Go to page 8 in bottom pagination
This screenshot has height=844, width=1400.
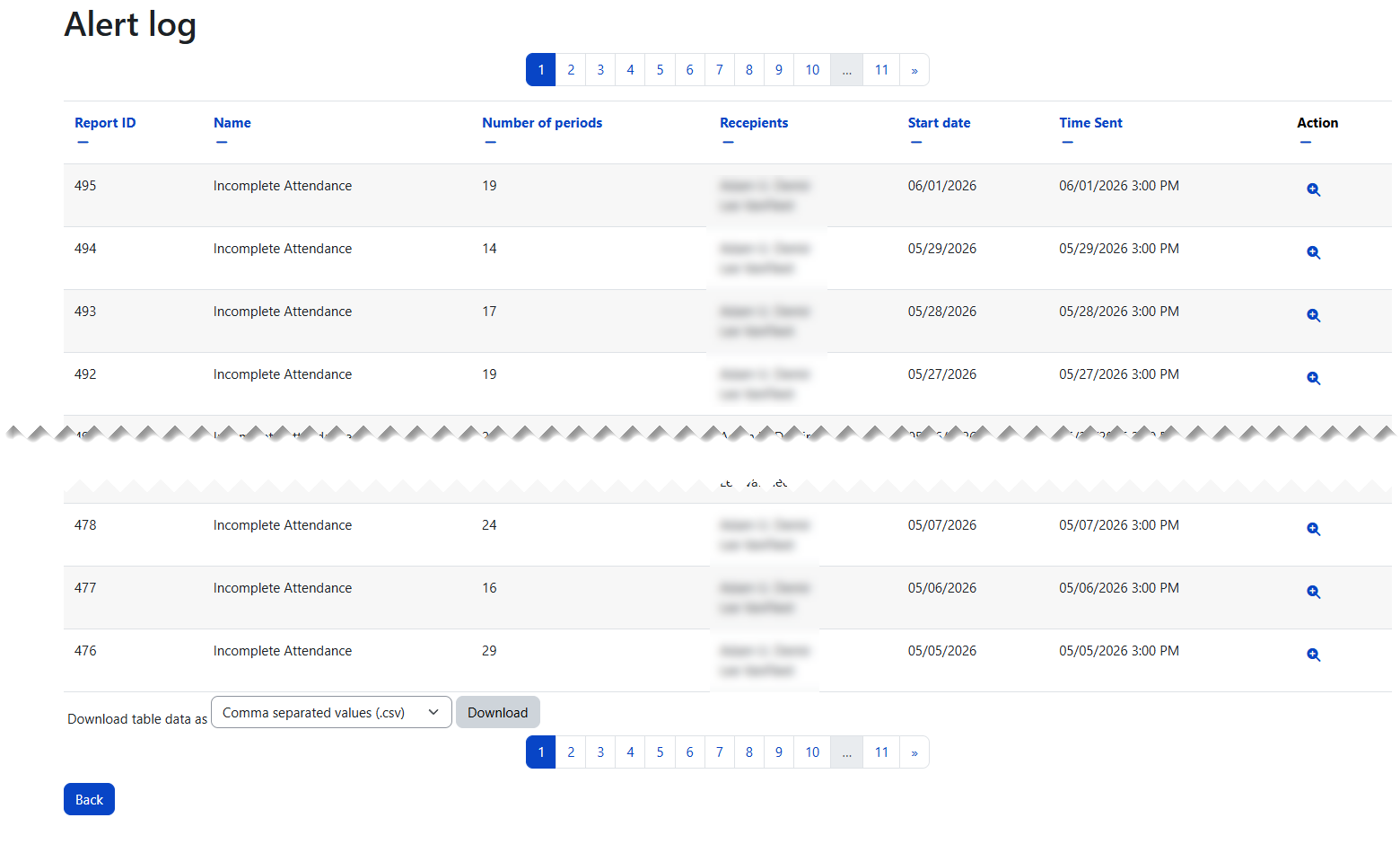coord(748,752)
